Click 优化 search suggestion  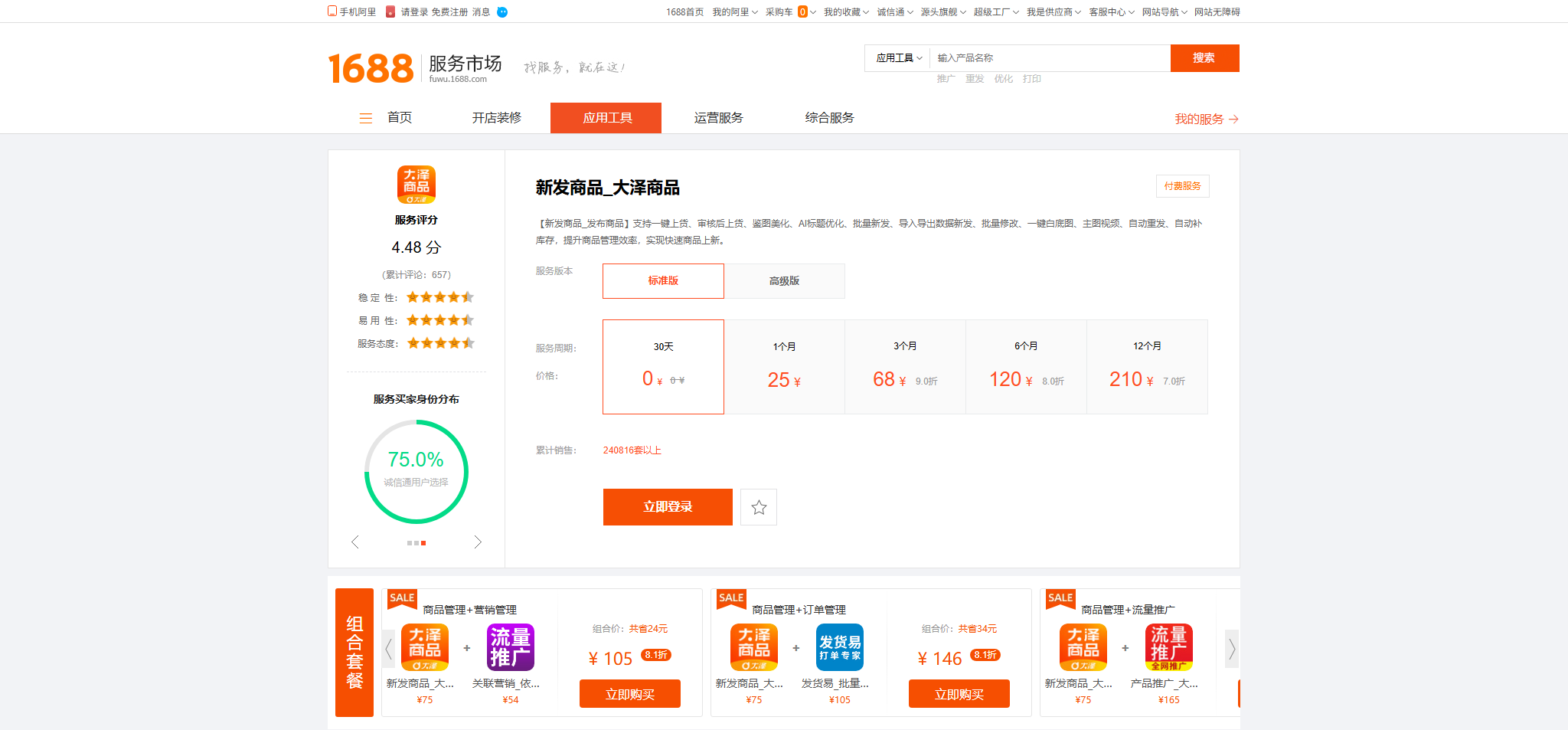point(1003,79)
